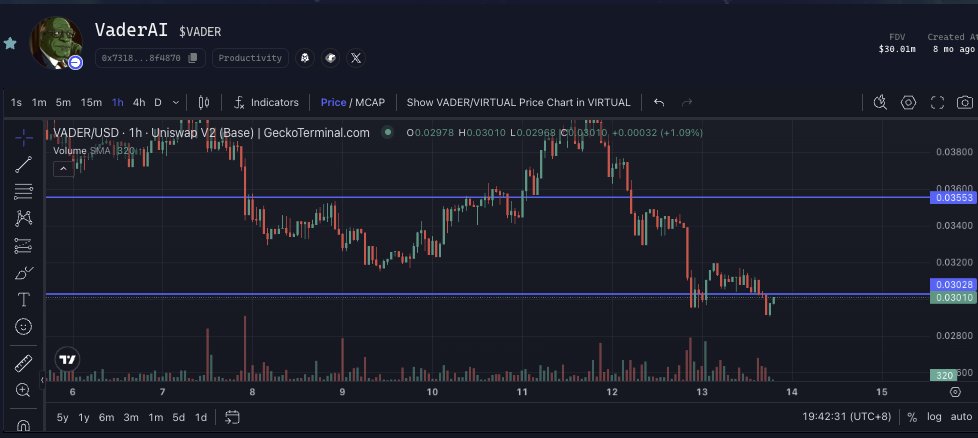
Task: Favorite VaderAI with the star icon
Action: pos(10,44)
